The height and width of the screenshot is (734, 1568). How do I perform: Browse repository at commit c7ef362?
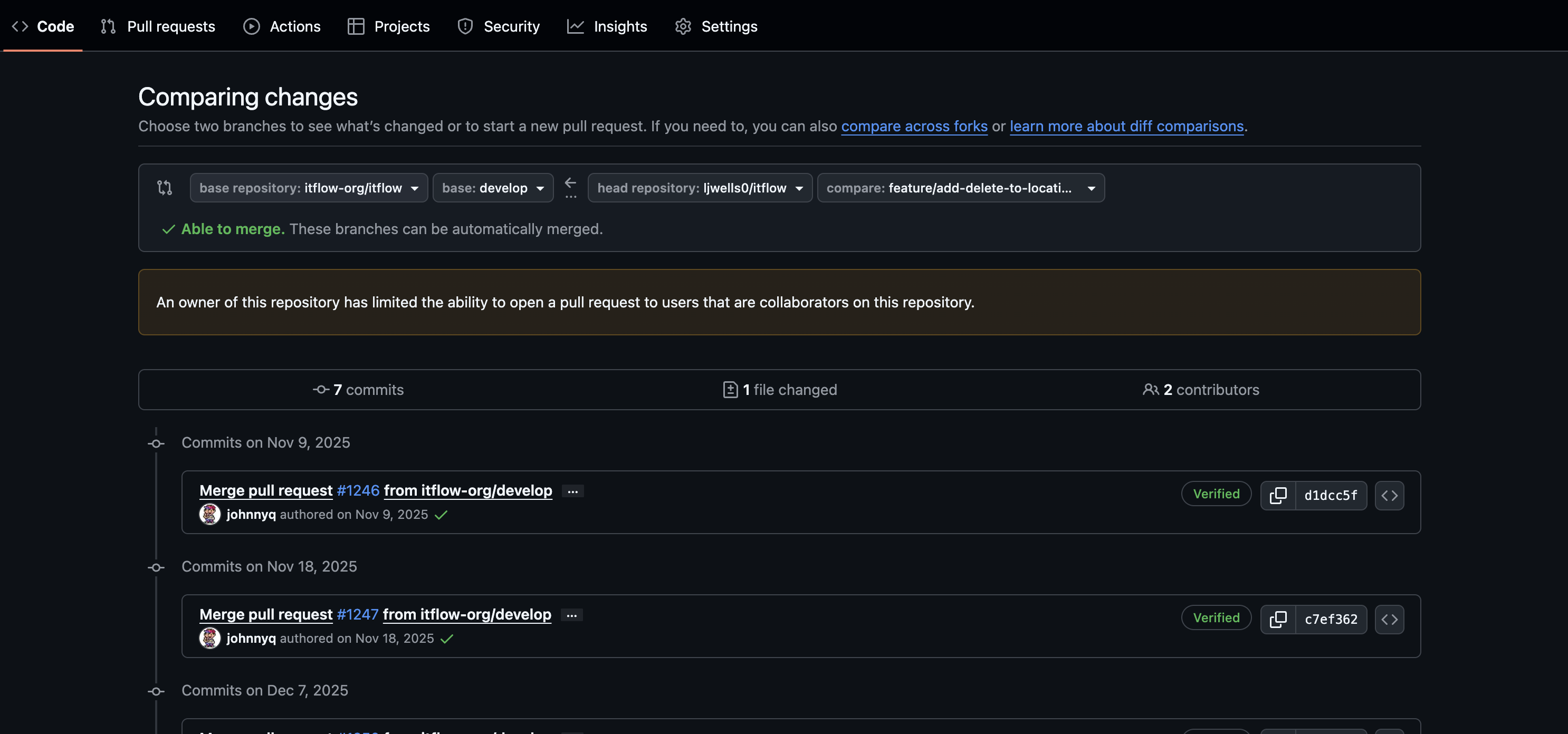pos(1389,620)
